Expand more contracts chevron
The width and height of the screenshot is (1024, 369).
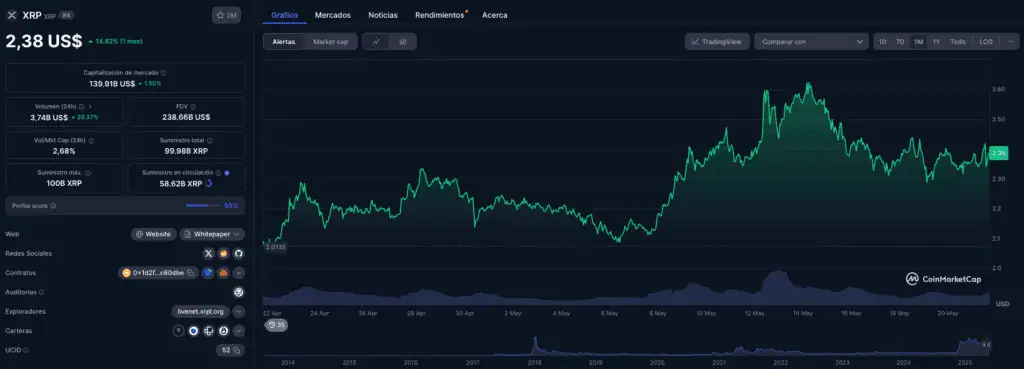pos(239,273)
